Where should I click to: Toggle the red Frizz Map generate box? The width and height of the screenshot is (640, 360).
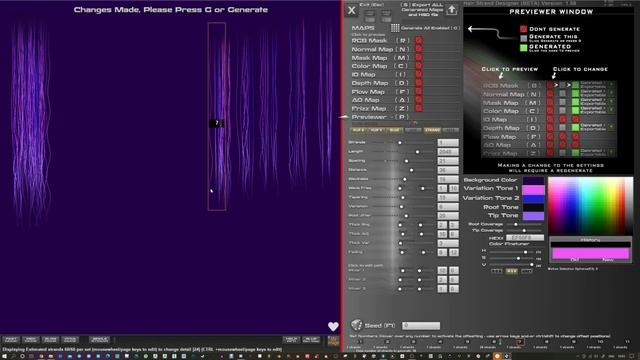click(x=418, y=108)
